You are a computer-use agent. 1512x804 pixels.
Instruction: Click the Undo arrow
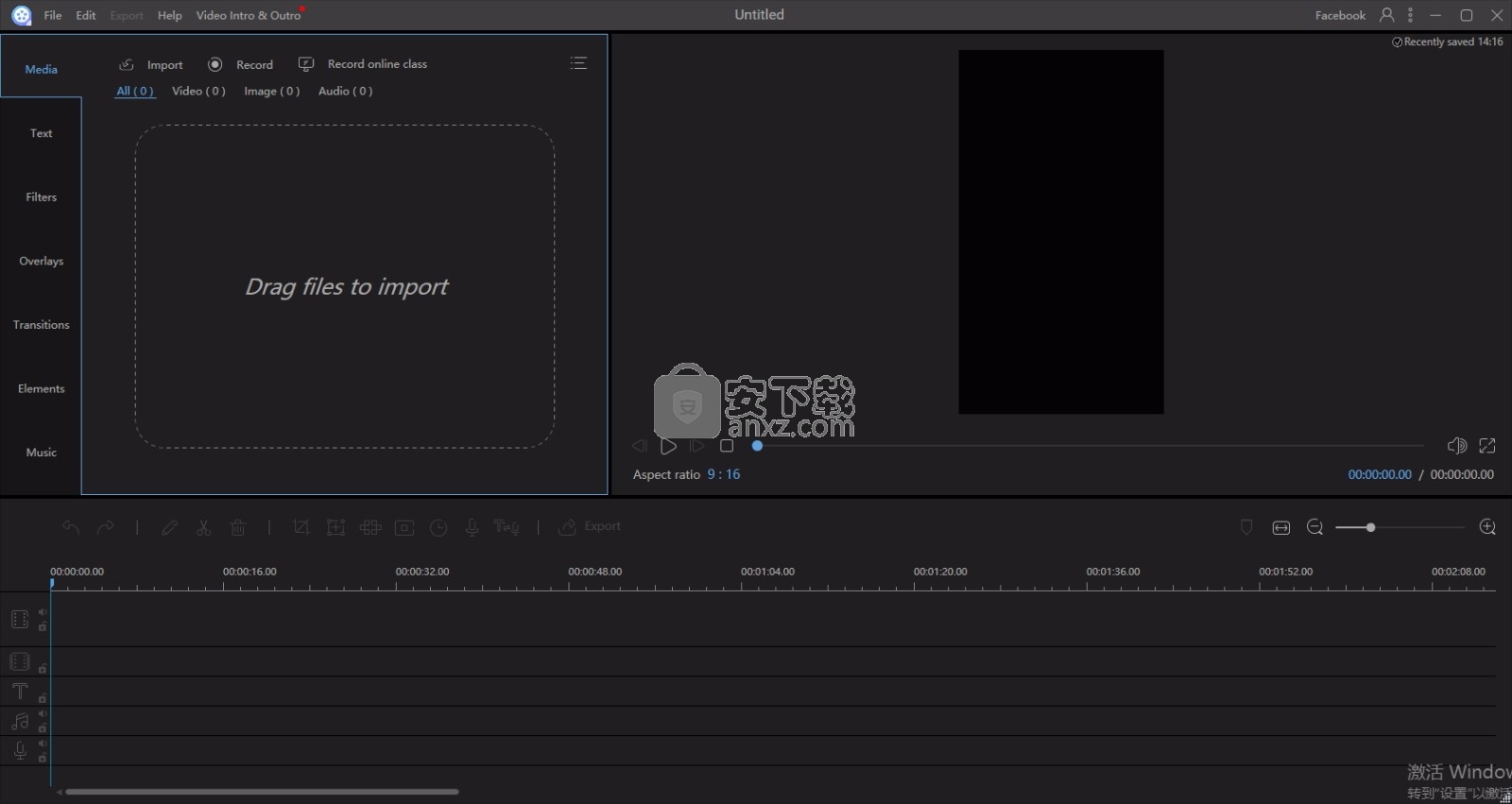[x=71, y=527]
